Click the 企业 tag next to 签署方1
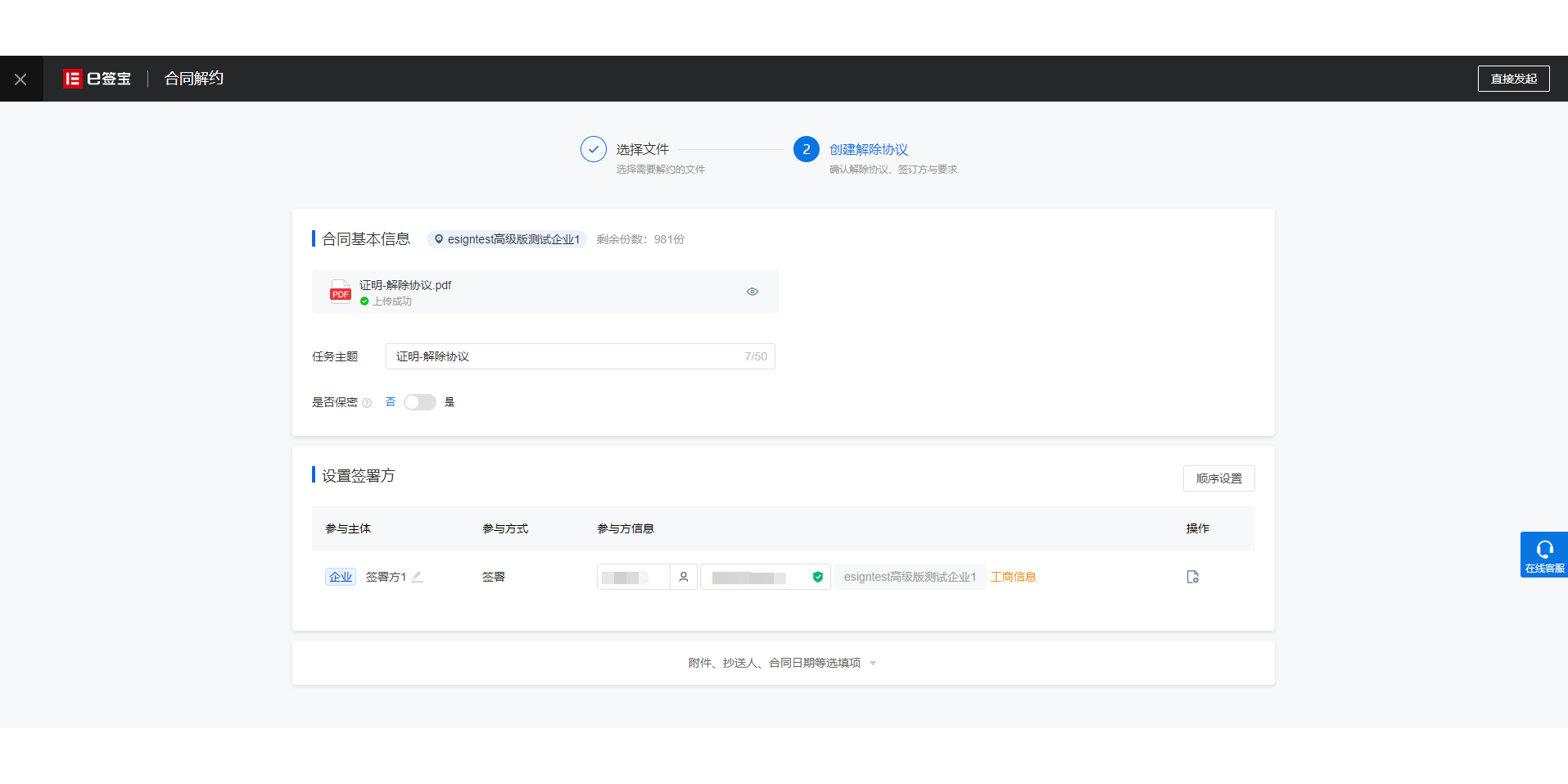This screenshot has width=1568, height=784. [x=340, y=577]
